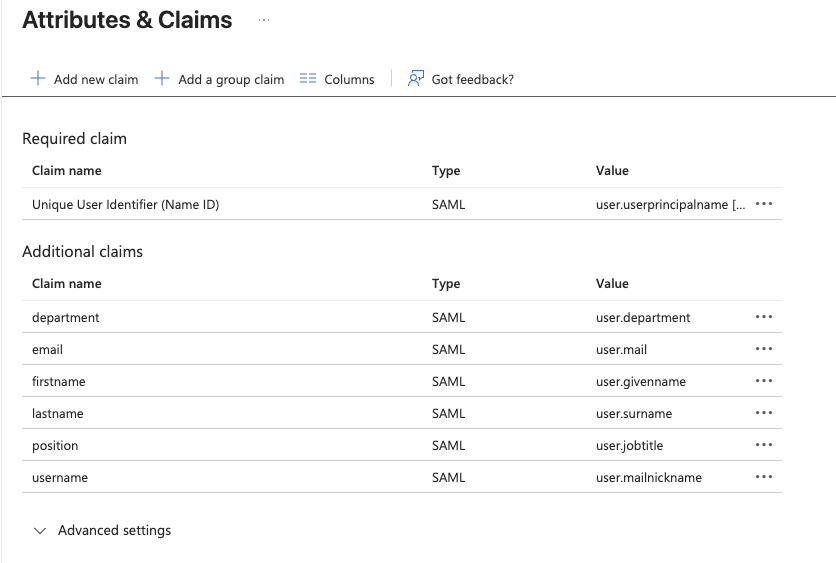Open ellipsis menu for username claim
Viewport: 836px width, 563px height.
[764, 477]
